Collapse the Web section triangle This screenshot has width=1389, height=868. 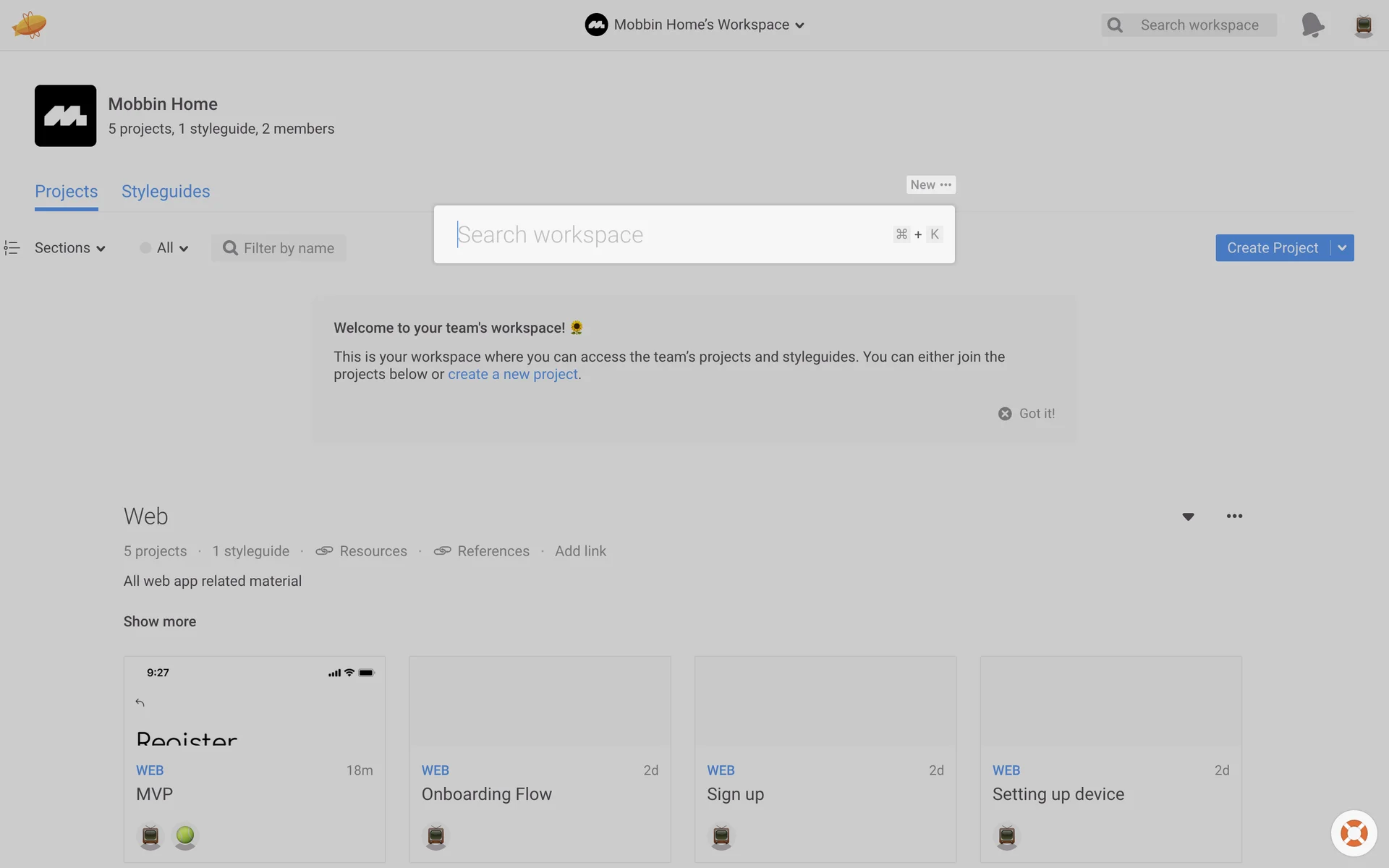1188,516
